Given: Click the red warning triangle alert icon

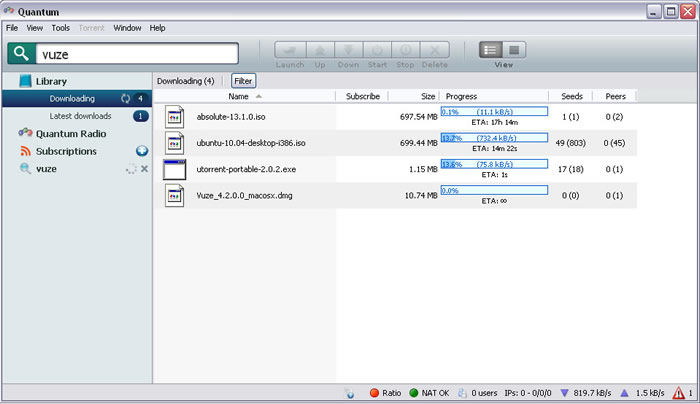Looking at the screenshot, I should coord(679,393).
